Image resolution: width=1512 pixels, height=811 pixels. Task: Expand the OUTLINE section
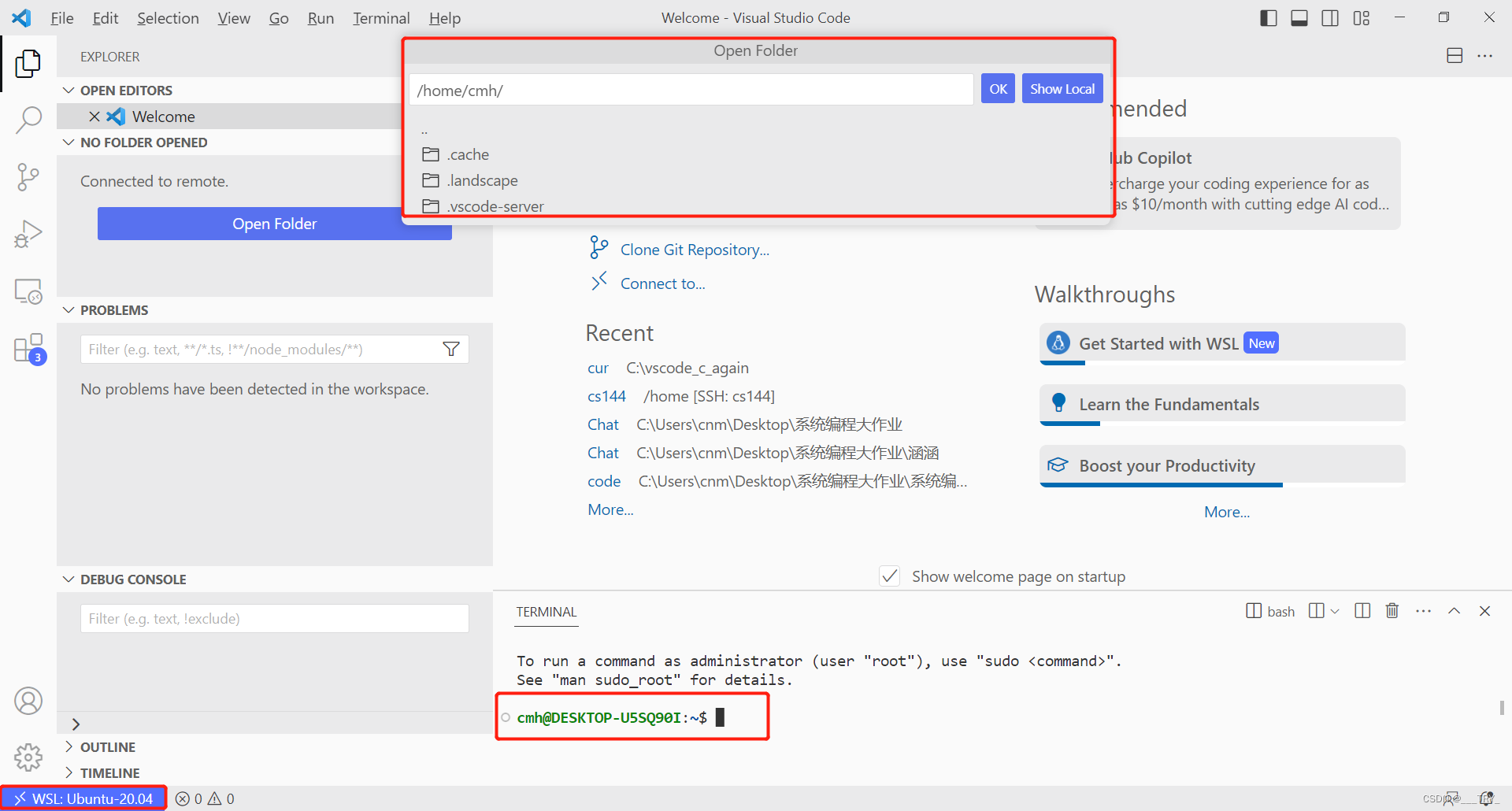69,746
